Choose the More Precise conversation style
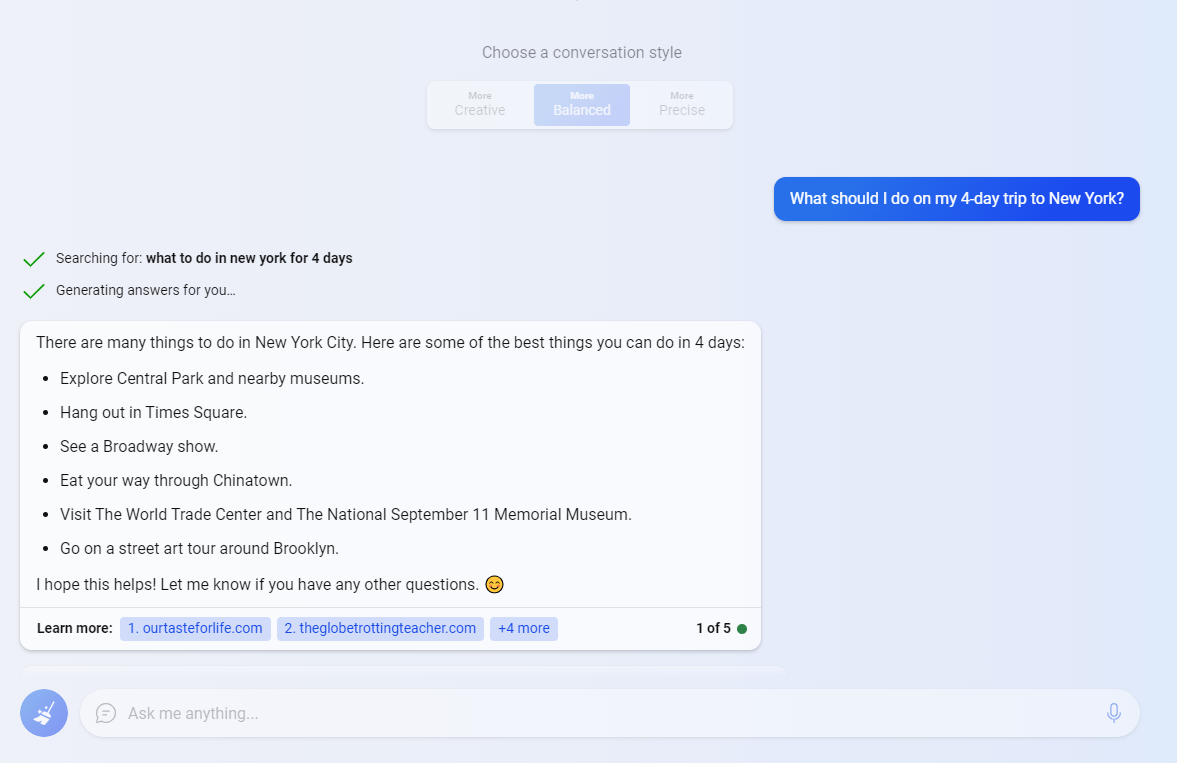Screen dimensions: 1177x763 coord(682,105)
